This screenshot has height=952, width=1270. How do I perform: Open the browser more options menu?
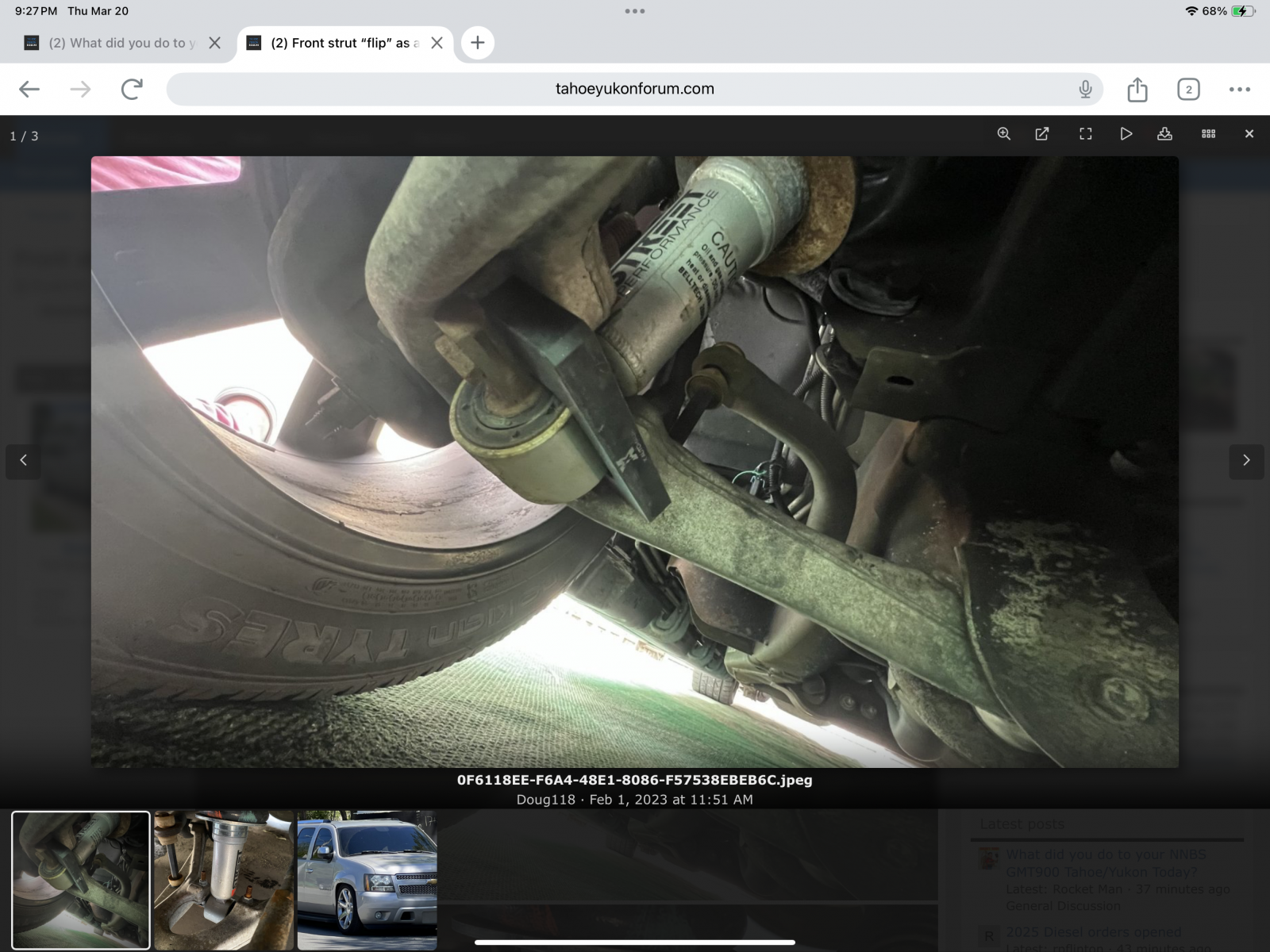point(1239,89)
